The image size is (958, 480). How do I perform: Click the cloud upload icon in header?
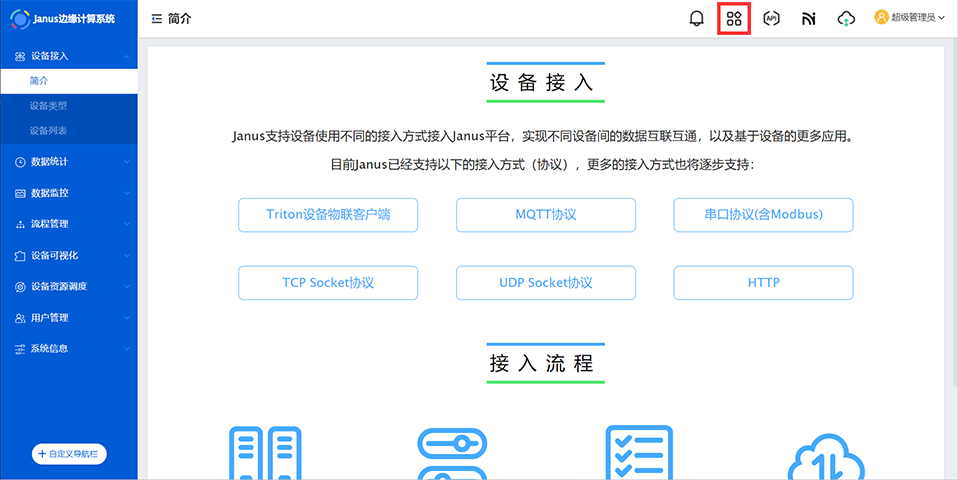pyautogui.click(x=846, y=18)
